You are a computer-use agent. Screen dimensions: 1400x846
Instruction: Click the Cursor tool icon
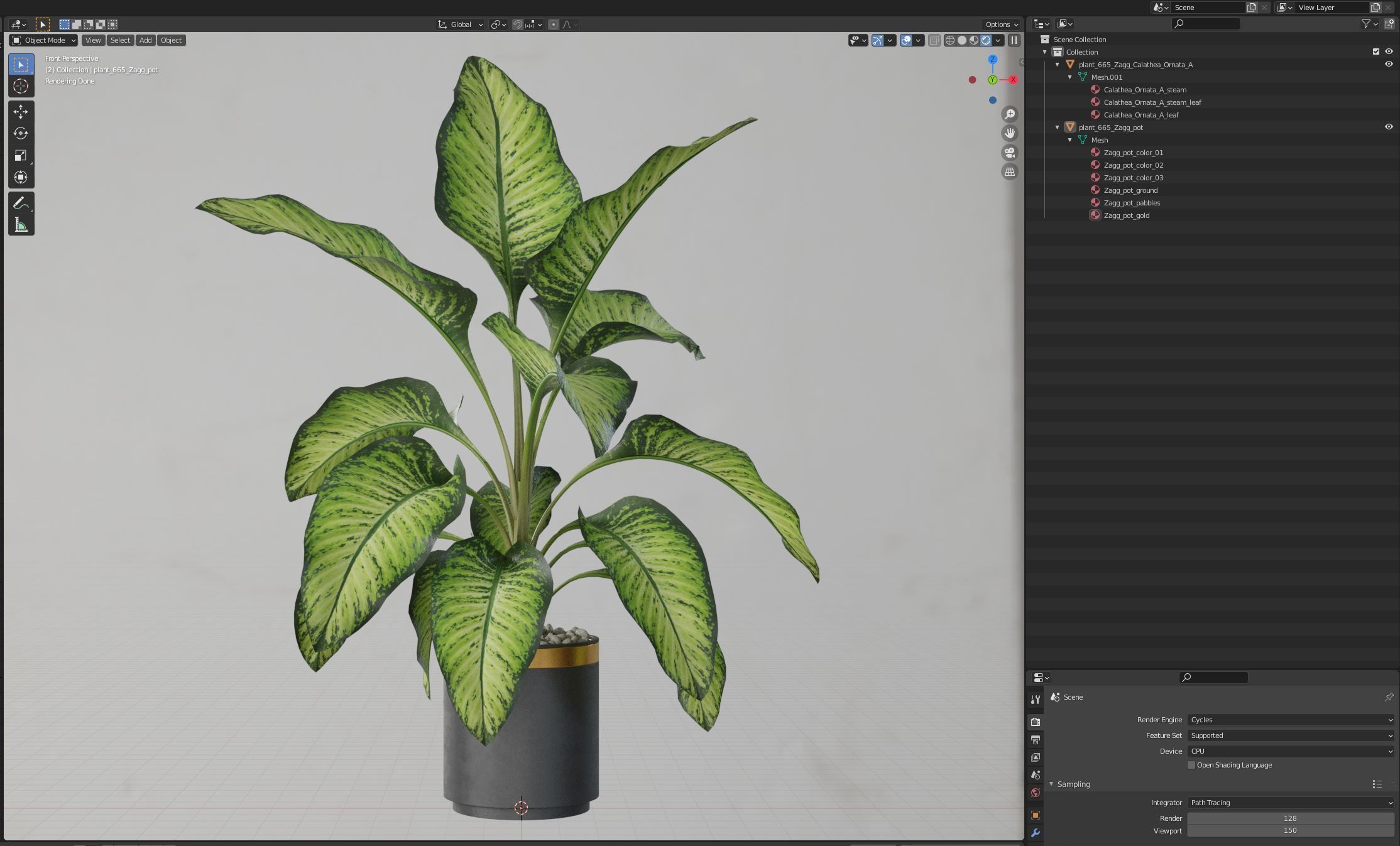click(21, 86)
